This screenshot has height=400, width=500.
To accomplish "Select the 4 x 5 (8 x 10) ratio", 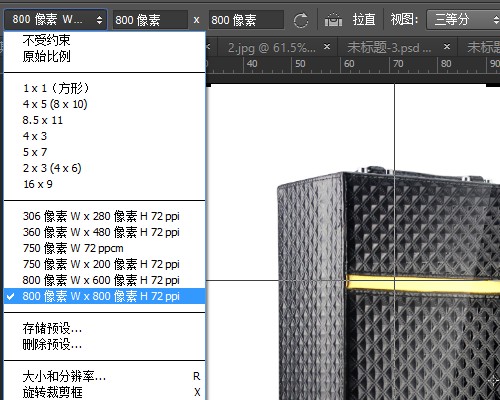I will point(104,104).
